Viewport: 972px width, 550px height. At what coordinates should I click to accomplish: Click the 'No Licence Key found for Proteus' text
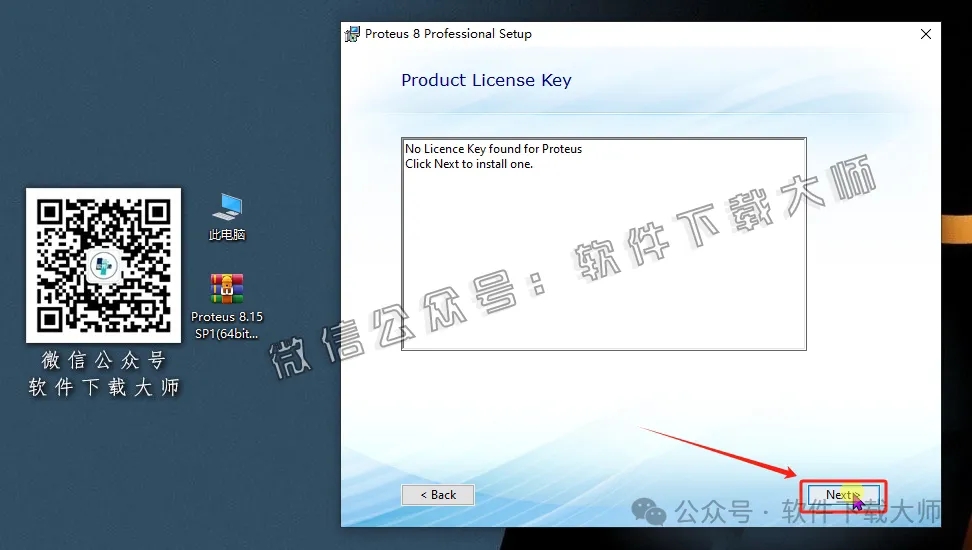[x=493, y=149]
